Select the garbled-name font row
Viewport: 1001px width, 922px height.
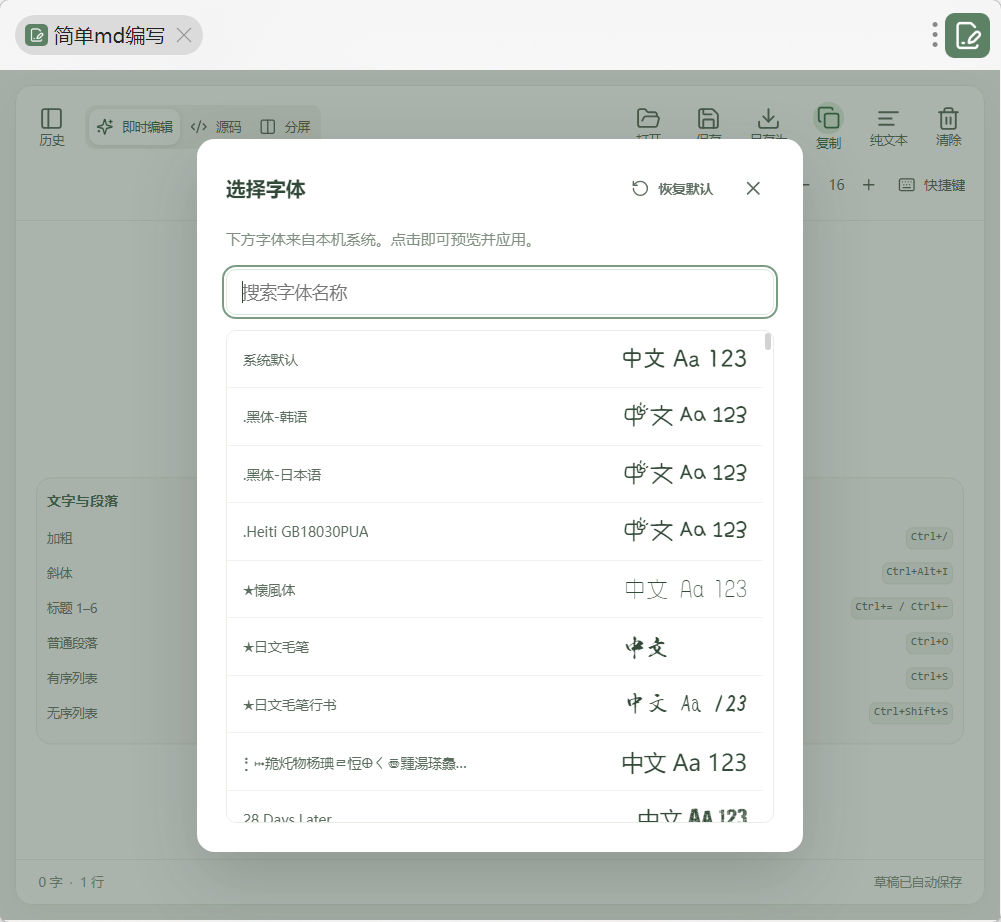[495, 762]
